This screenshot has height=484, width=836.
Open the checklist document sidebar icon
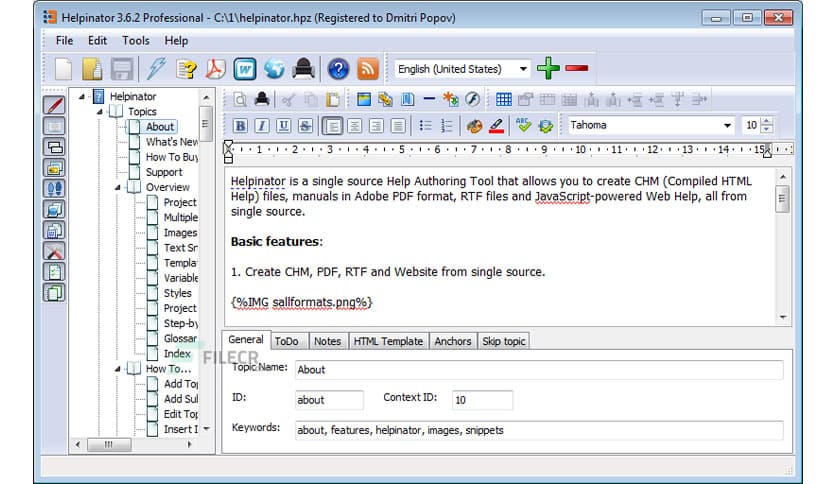(54, 272)
